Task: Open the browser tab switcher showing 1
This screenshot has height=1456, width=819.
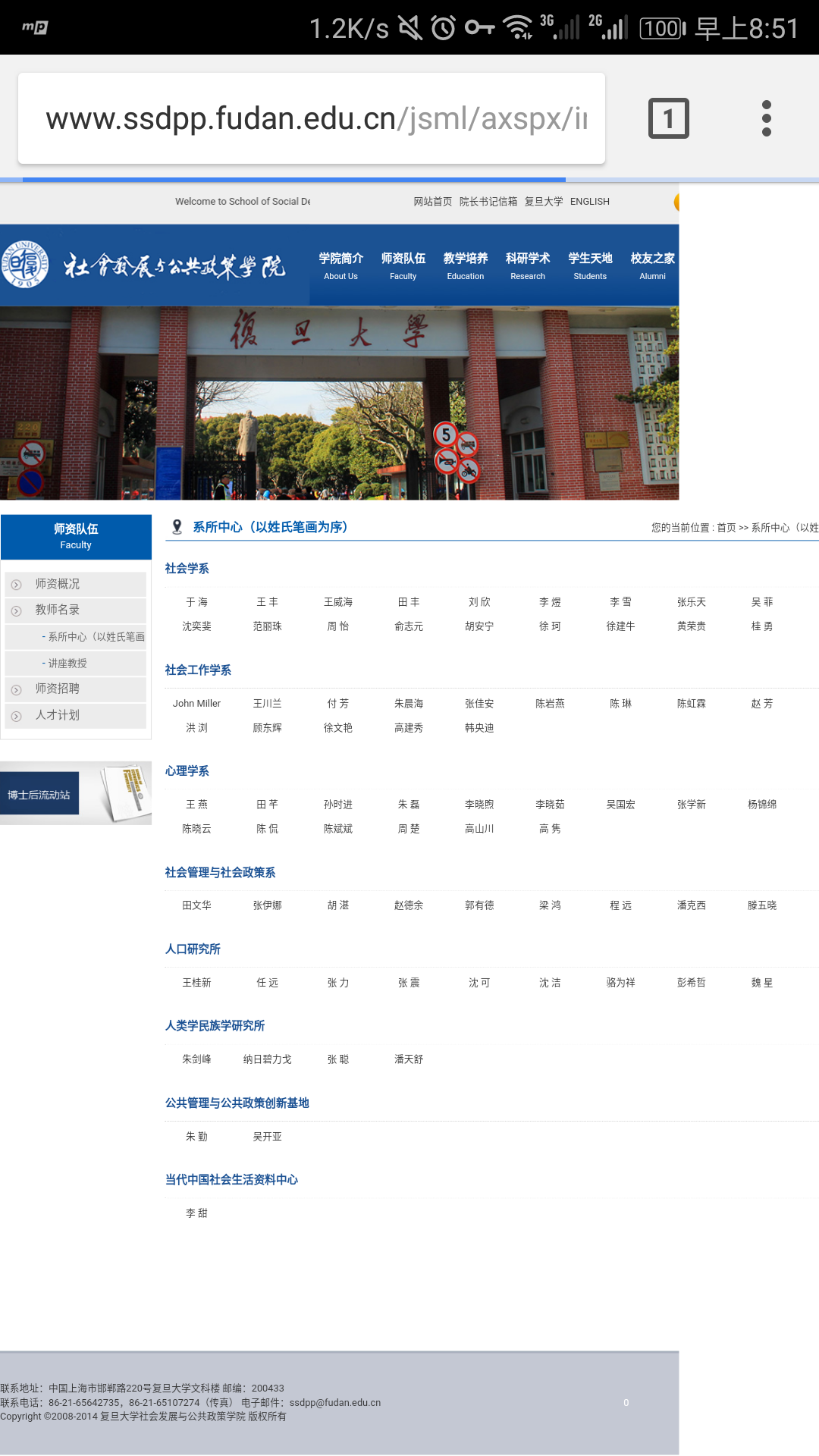Action: click(668, 118)
